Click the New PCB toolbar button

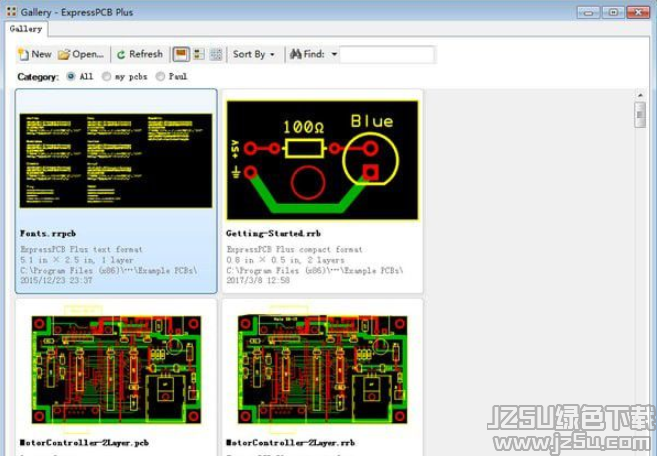pos(34,54)
